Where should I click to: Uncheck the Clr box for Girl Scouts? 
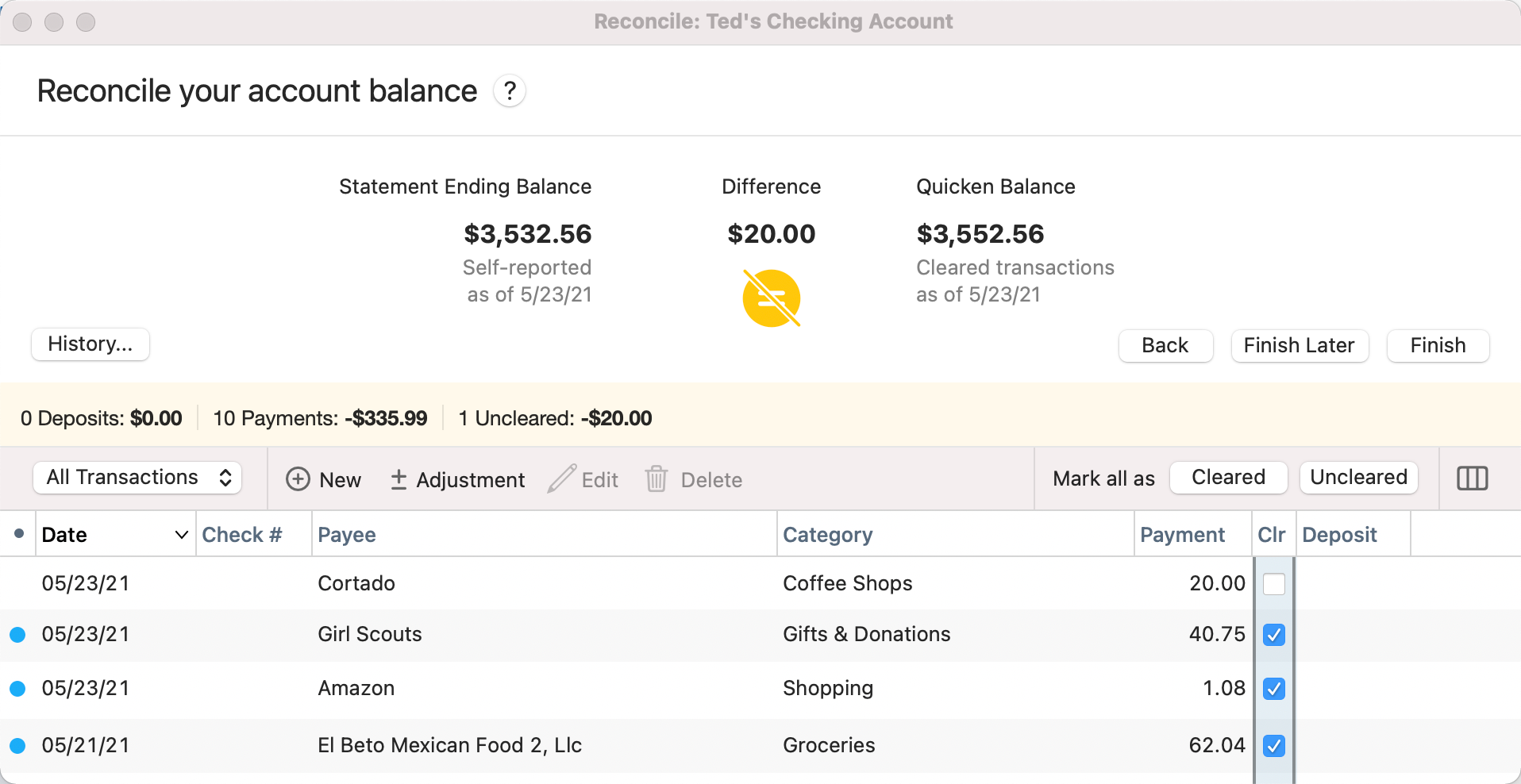(1273, 635)
